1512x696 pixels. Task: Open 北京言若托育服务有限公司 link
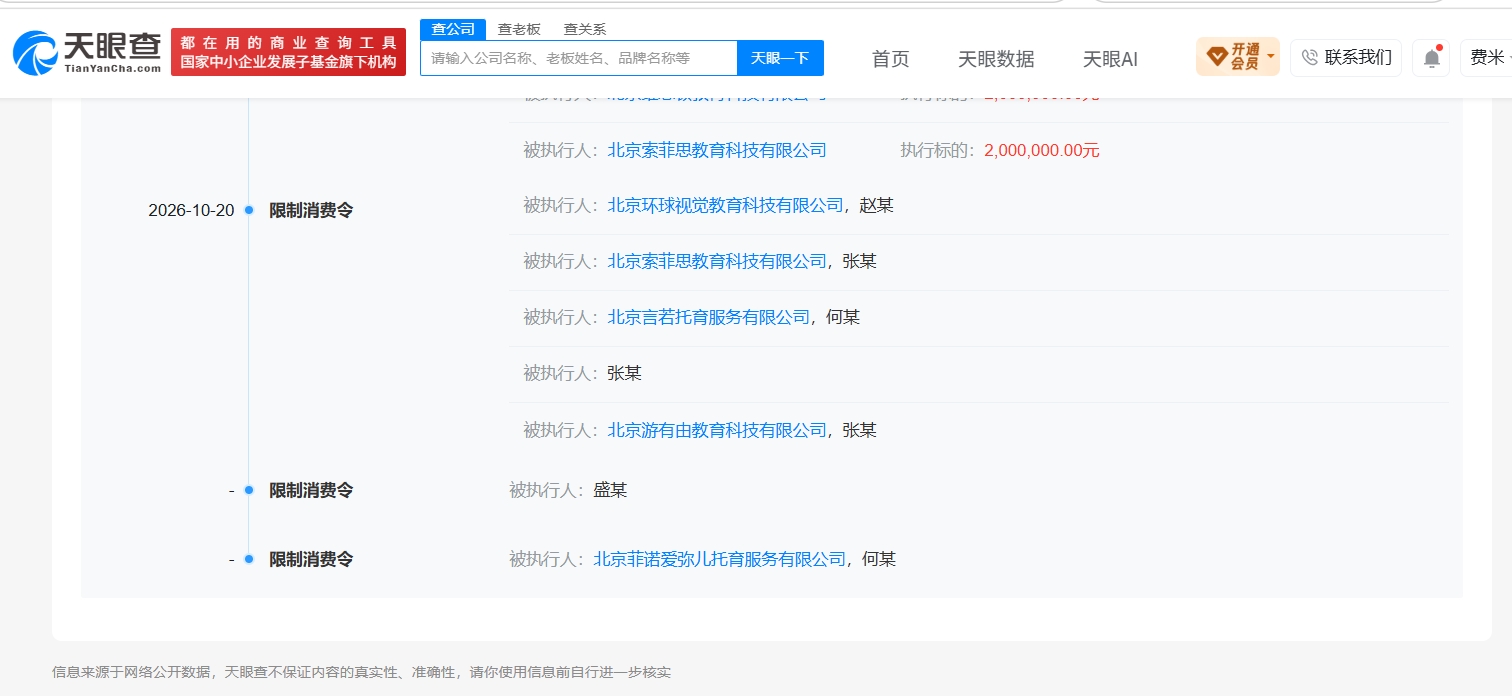click(x=709, y=317)
